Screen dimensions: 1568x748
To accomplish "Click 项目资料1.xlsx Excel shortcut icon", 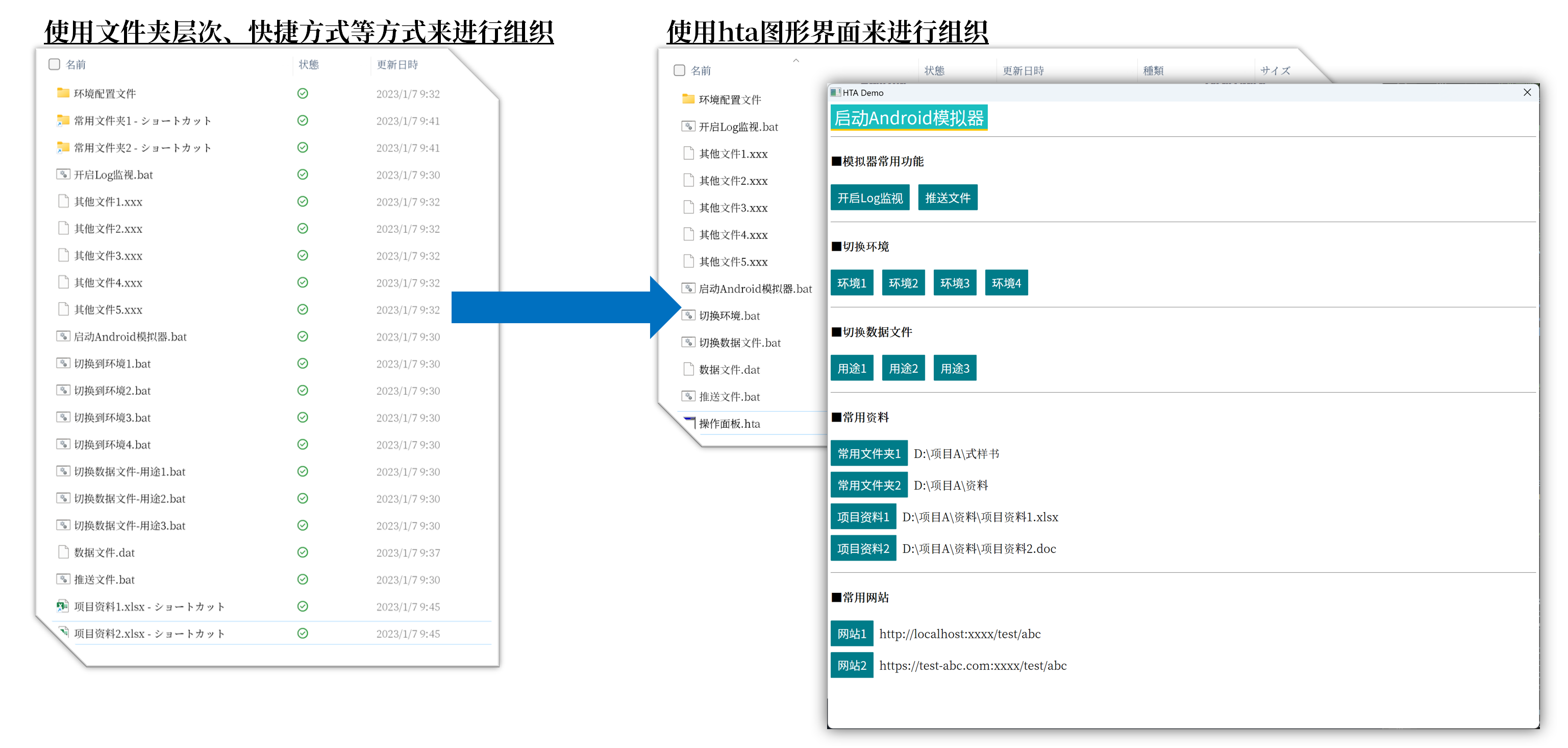I will coord(63,606).
